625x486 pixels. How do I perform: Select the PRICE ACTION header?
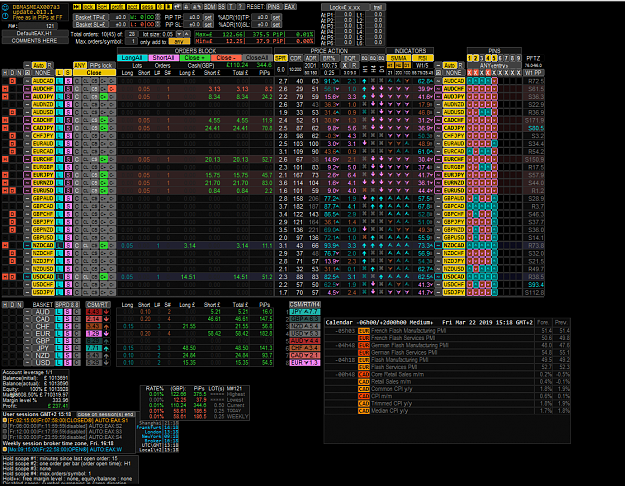point(329,51)
